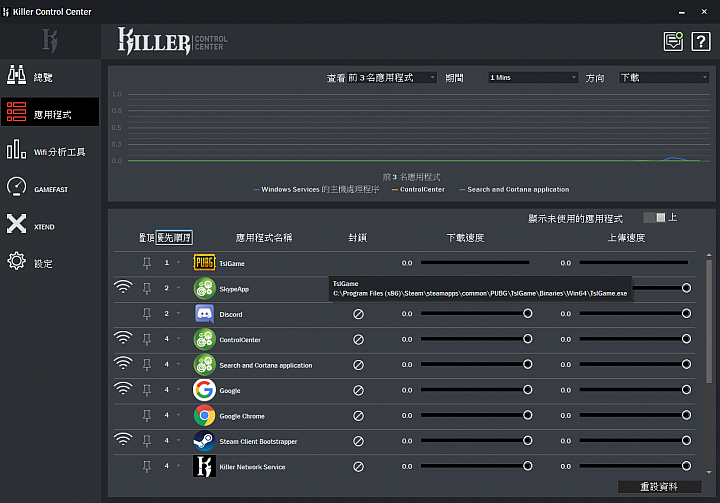Viewport: 720px width, 503px height.
Task: Open priority dropdown for TslGame
Action: tap(179, 263)
